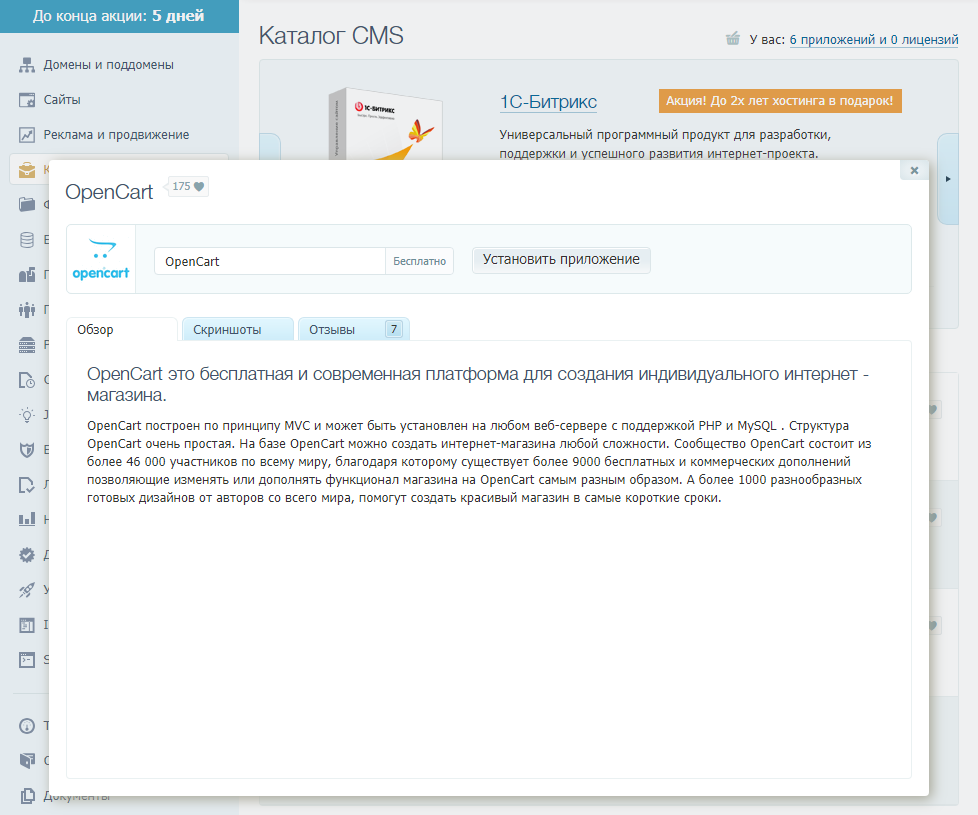Open the Домены и поддомены menu item
Image resolution: width=978 pixels, height=815 pixels.
coord(109,65)
